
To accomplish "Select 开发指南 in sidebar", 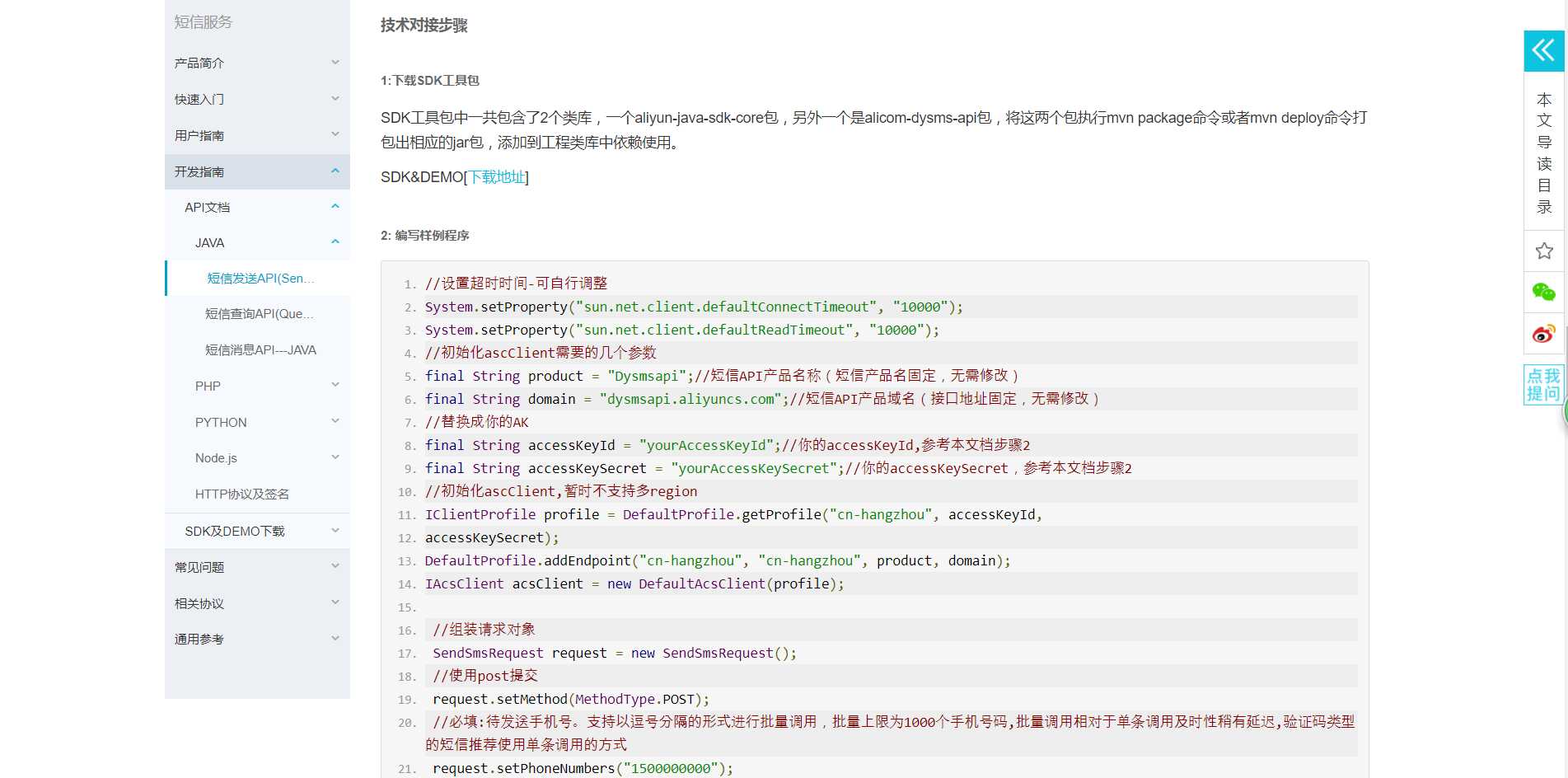I will (199, 171).
